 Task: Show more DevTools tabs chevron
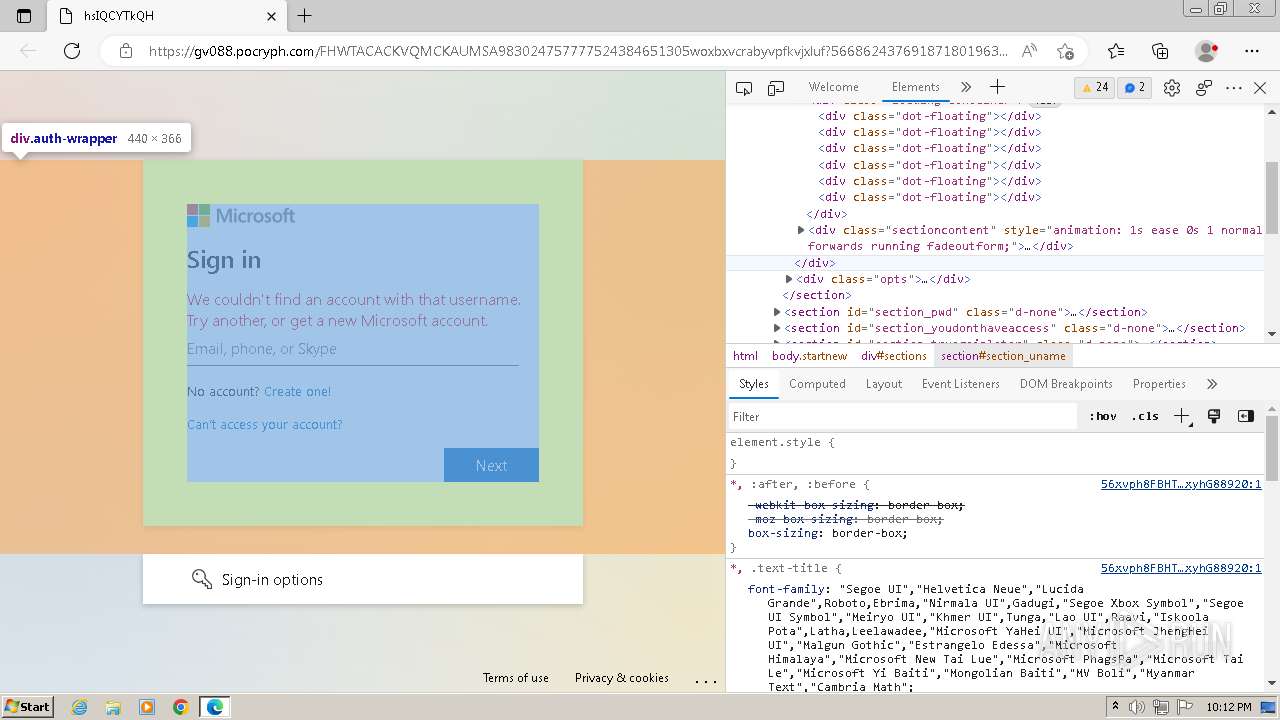click(x=966, y=87)
